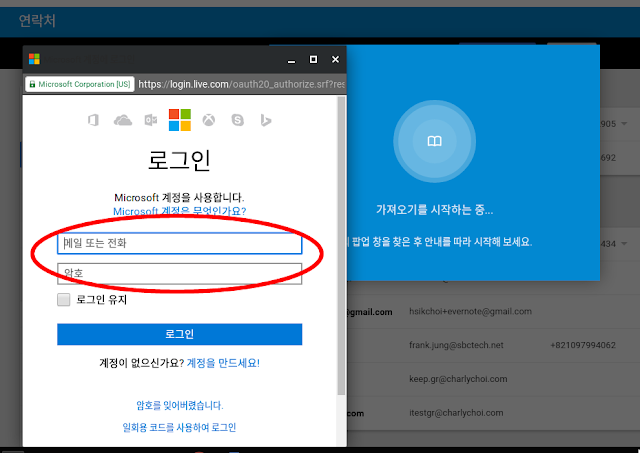Click 일회용 코드를 사용하여 로그인 link
640x453 pixels.
[180, 427]
